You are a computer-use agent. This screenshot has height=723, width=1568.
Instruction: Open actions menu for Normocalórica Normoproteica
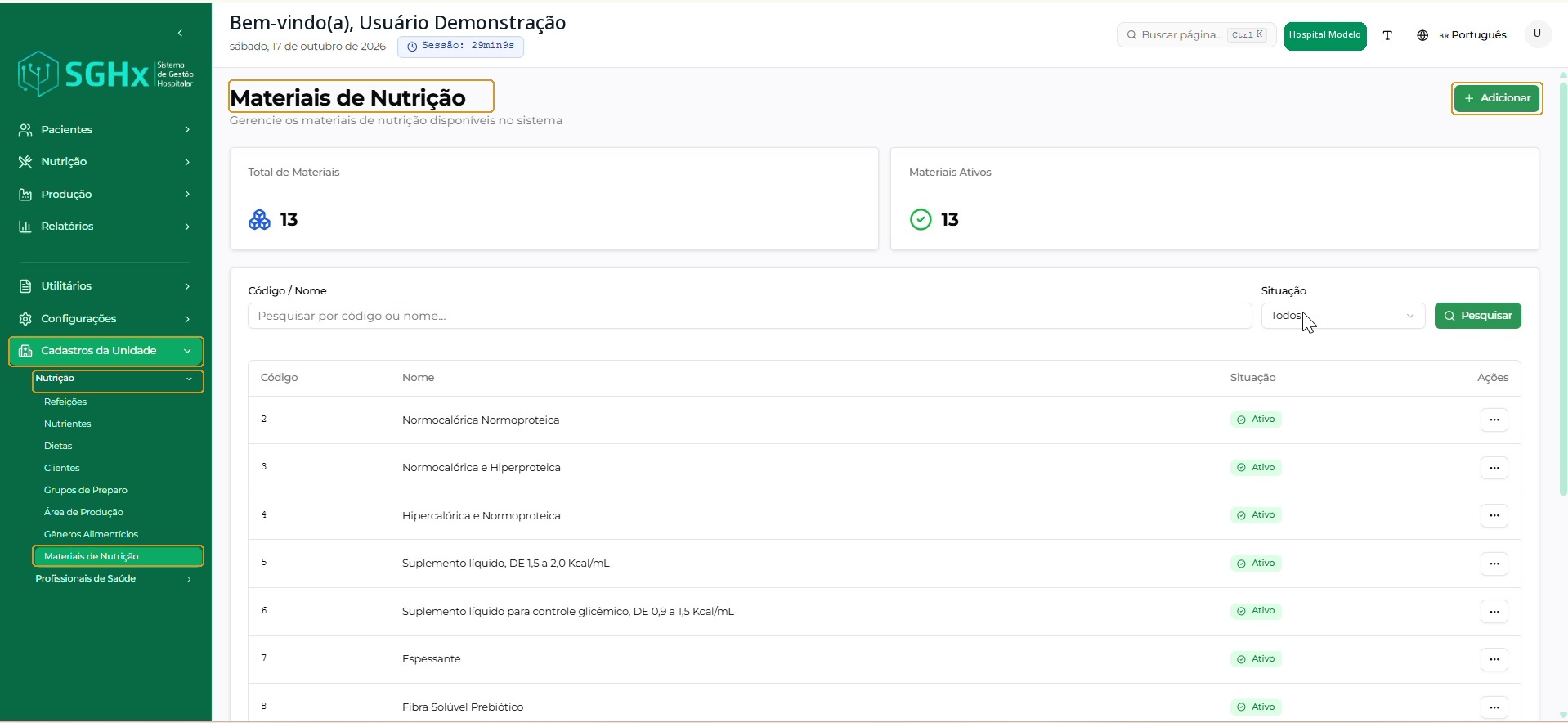tap(1494, 420)
